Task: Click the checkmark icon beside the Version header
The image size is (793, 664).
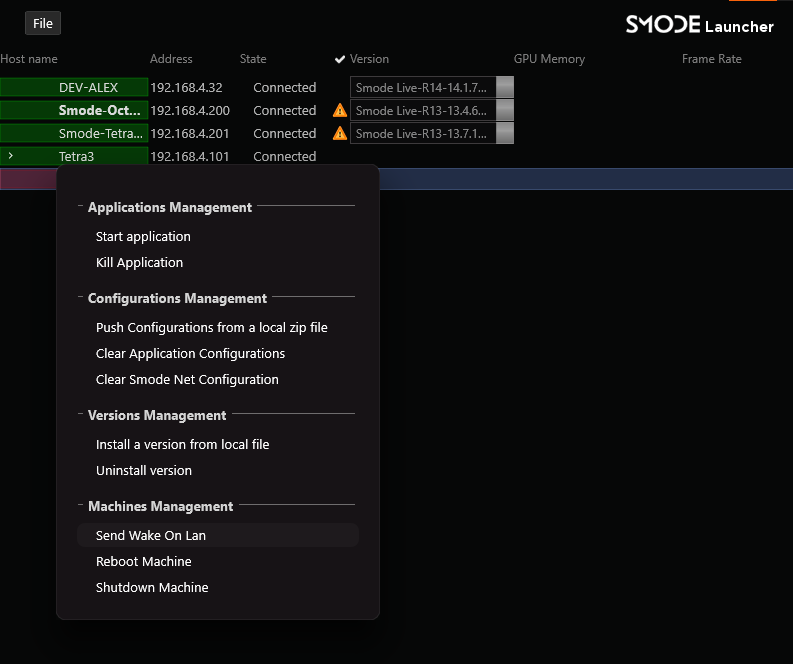Action: point(340,59)
